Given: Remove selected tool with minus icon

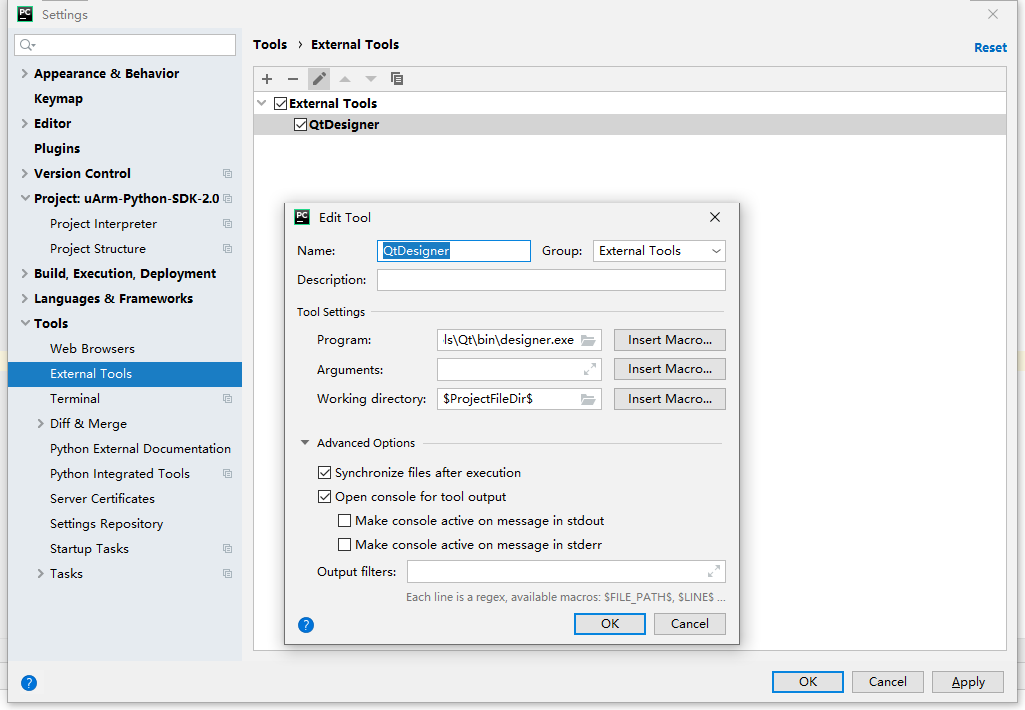Looking at the screenshot, I should tap(293, 79).
